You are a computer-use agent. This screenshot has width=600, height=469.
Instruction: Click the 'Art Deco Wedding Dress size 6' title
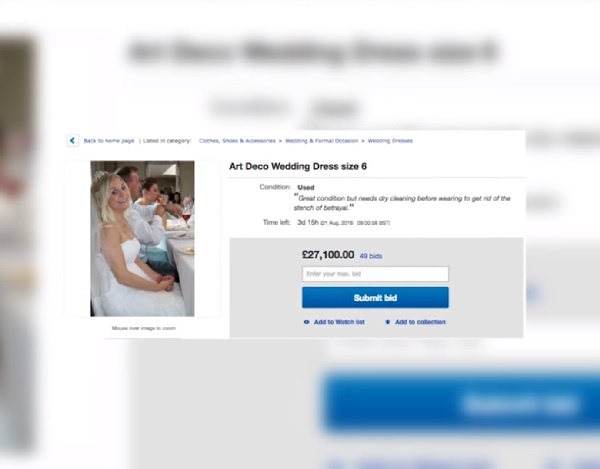tap(298, 166)
